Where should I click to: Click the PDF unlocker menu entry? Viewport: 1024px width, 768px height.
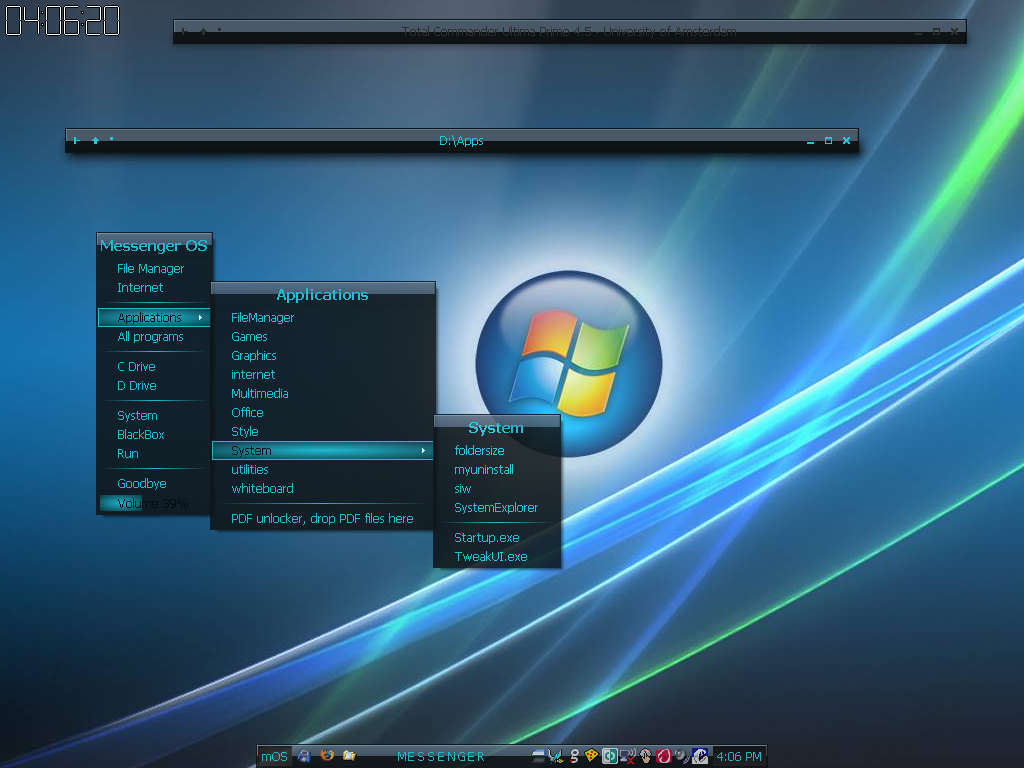(322, 519)
